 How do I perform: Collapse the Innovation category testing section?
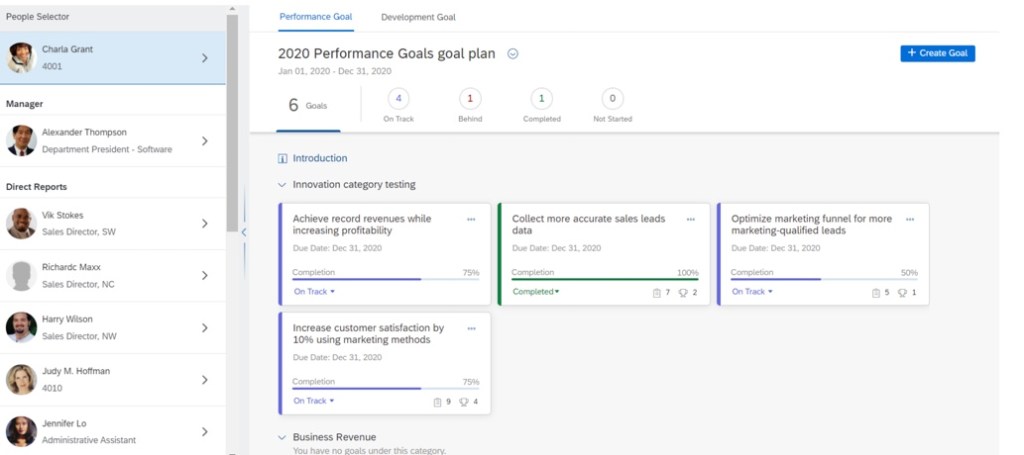(282, 184)
